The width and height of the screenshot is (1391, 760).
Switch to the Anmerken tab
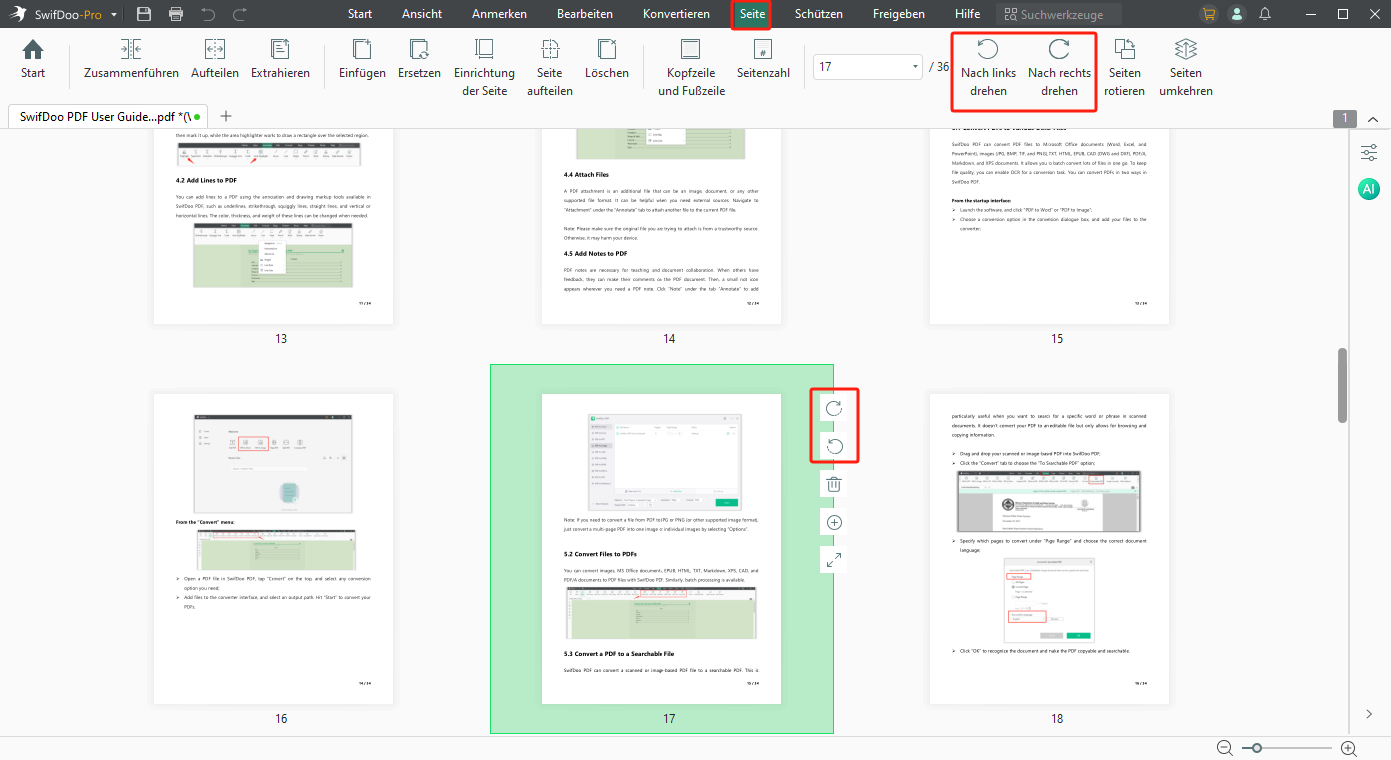tap(499, 14)
